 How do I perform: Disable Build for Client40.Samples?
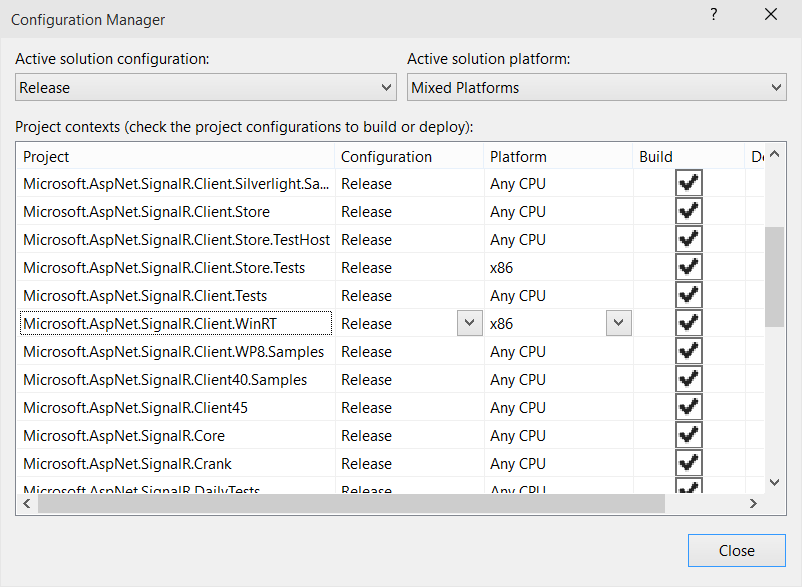click(688, 379)
